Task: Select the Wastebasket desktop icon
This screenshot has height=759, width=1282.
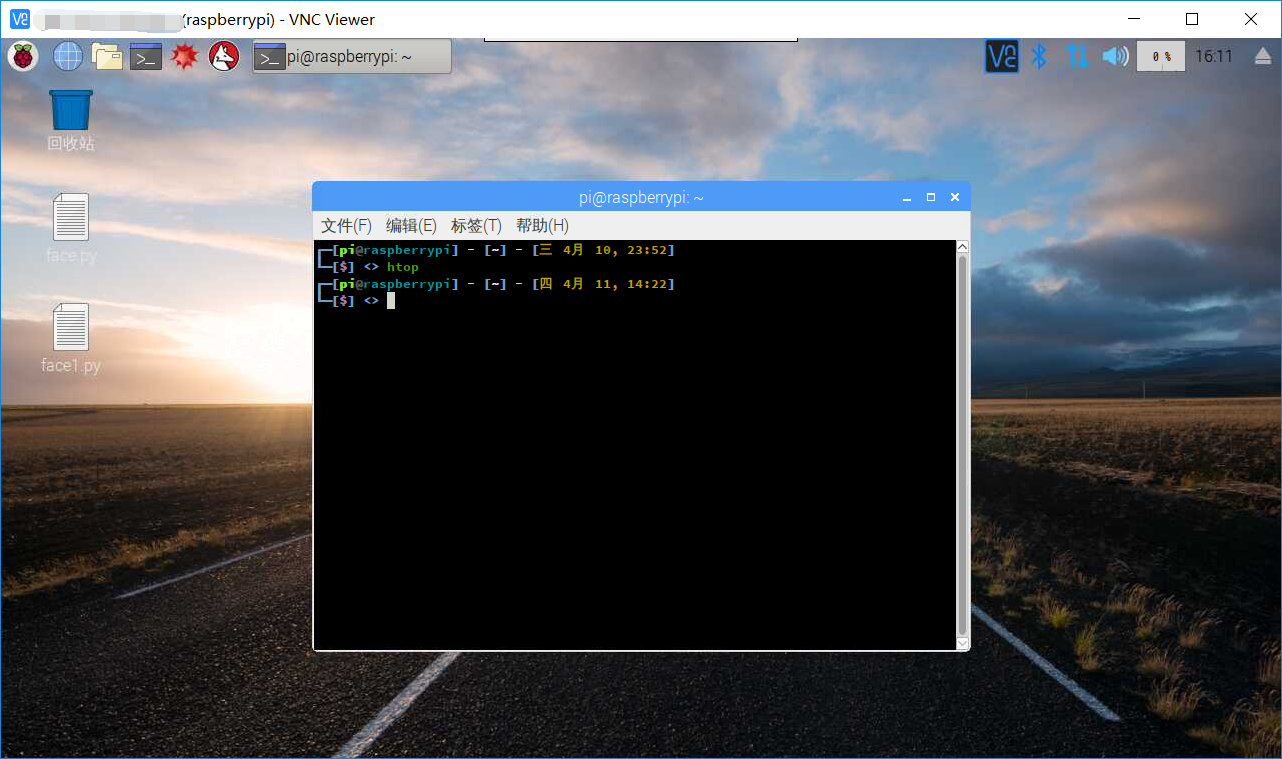Action: tap(71, 120)
